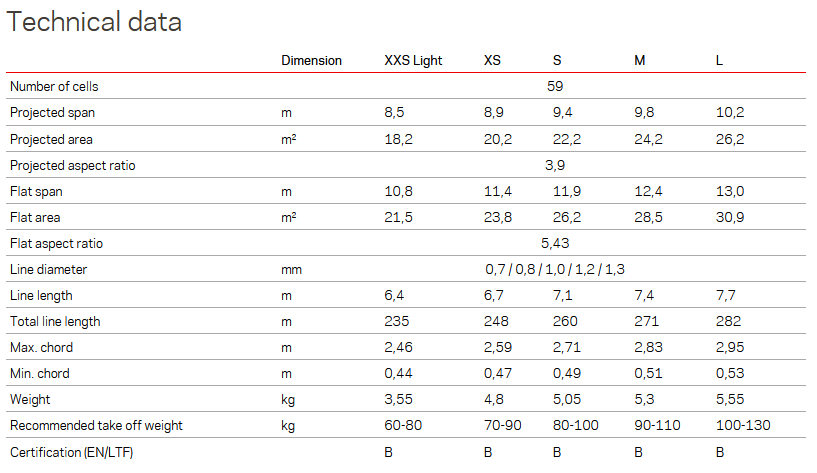Click the Technical data heading
This screenshot has height=473, width=817.
click(94, 22)
